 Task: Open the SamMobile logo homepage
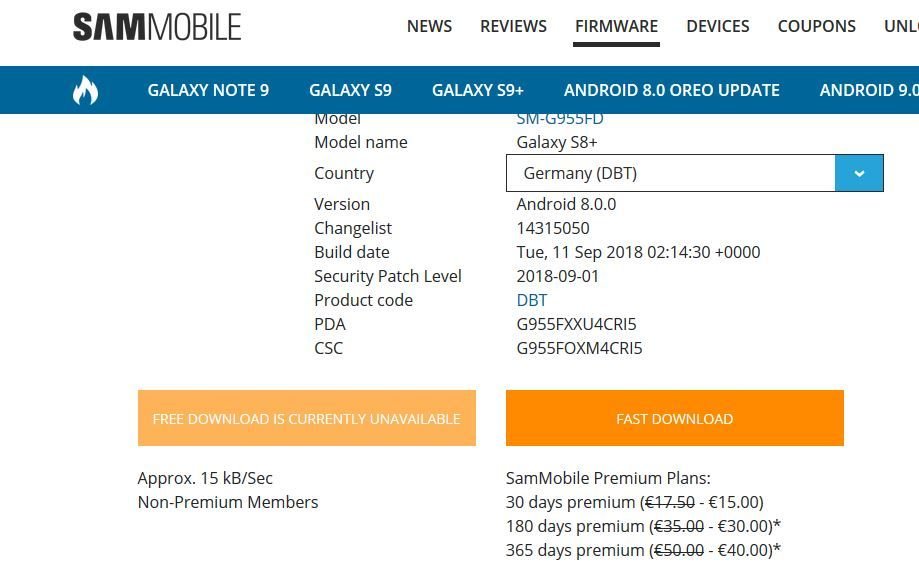click(157, 27)
